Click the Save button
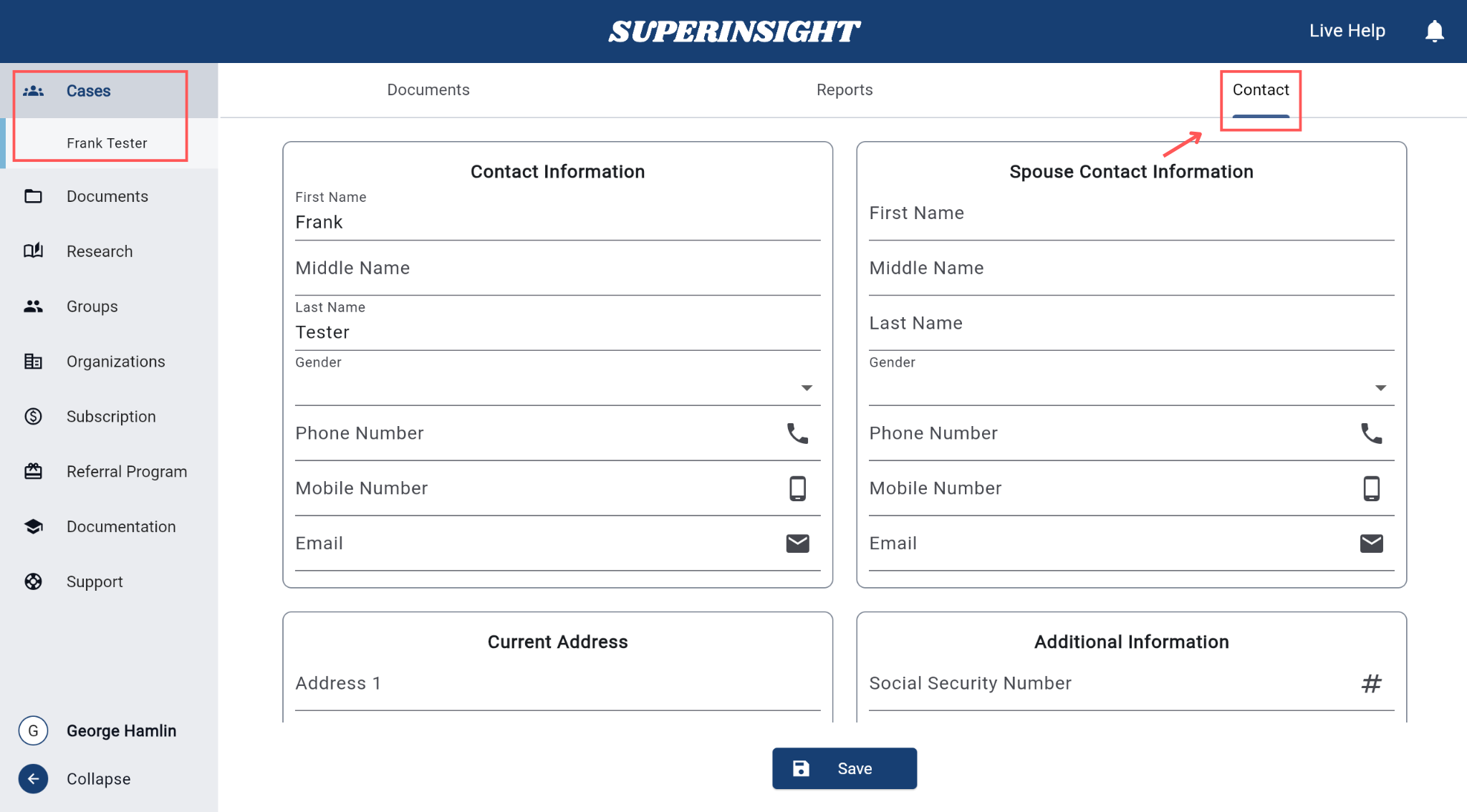The width and height of the screenshot is (1467, 812). click(x=845, y=768)
